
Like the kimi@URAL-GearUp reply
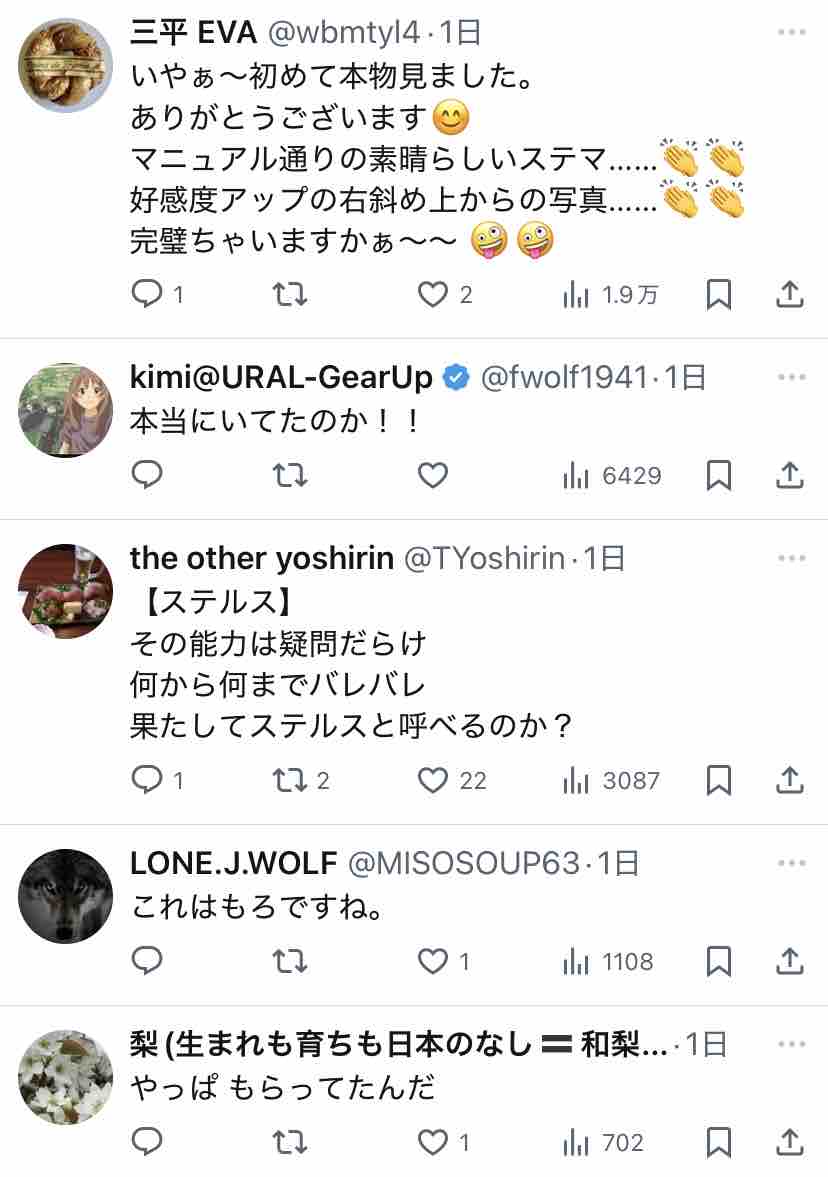tap(432, 476)
